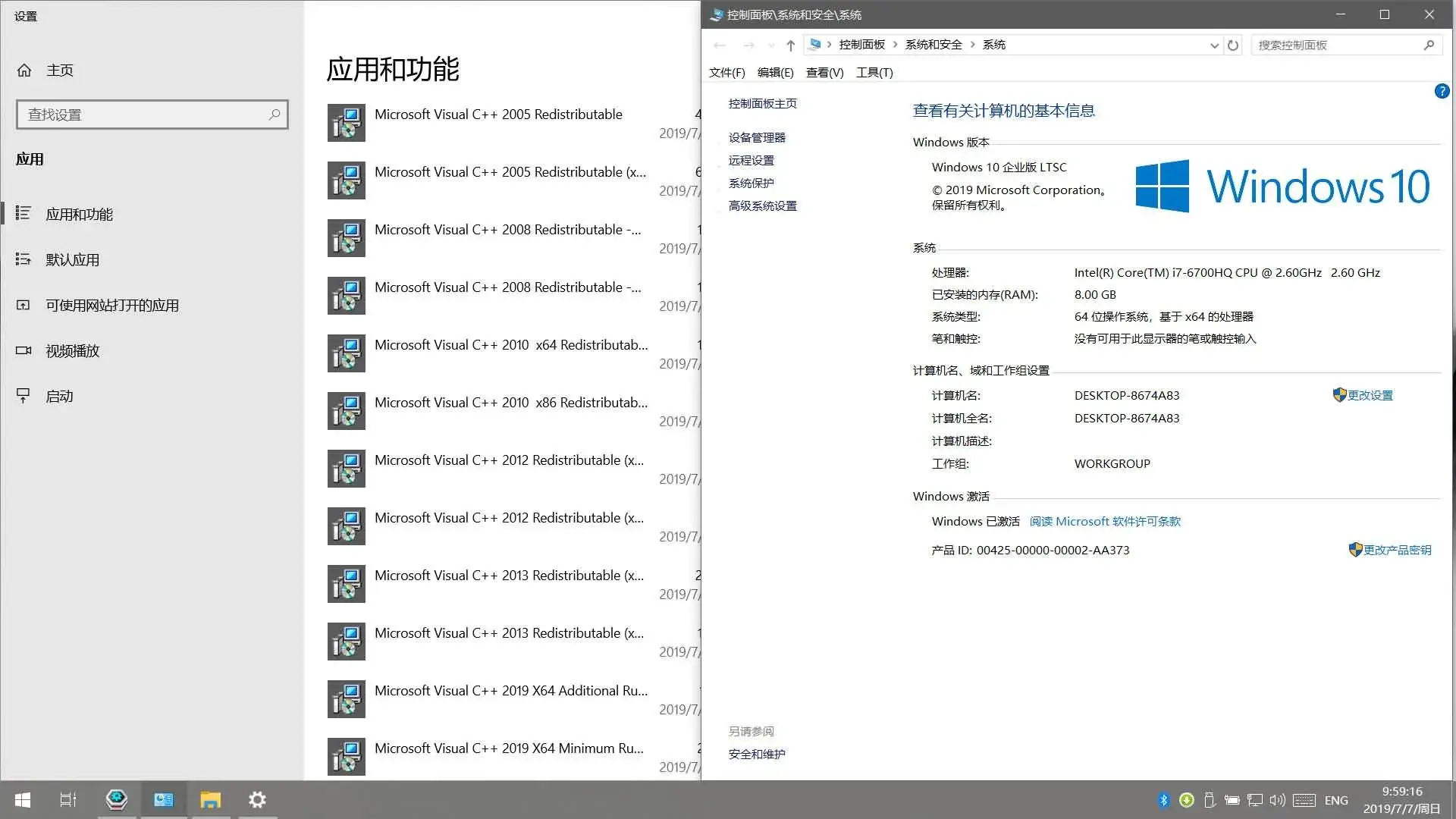This screenshot has height=819, width=1456.
Task: Open Task View on taskbar
Action: (68, 800)
